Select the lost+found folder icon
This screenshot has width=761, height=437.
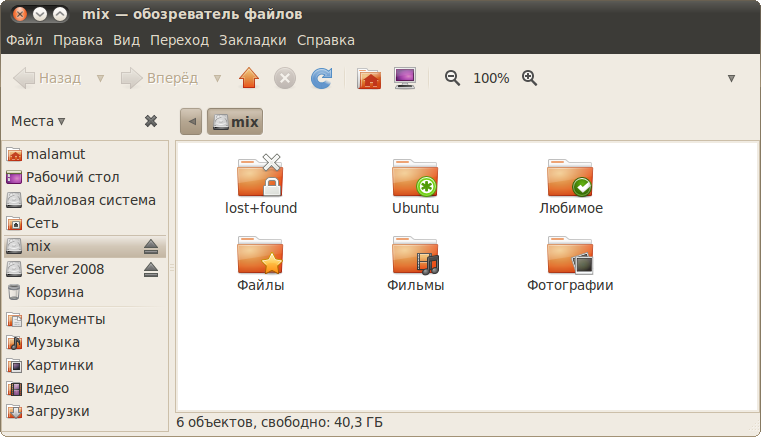coord(260,176)
